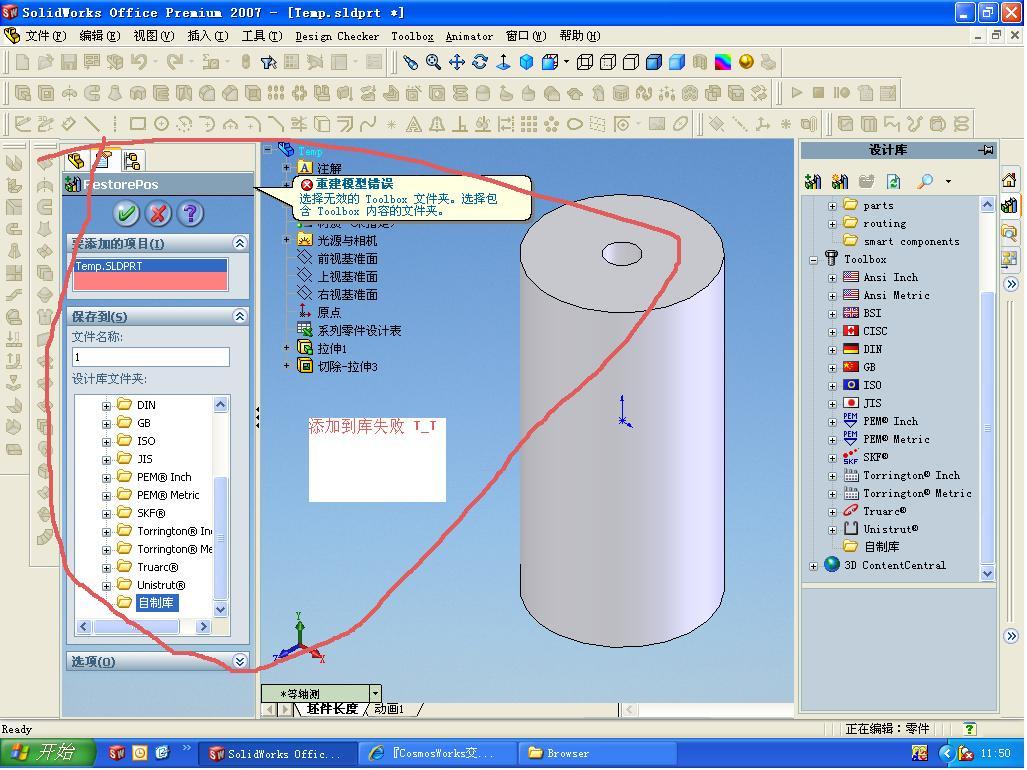
Task: Expand the 切除-拉伸3 feature node
Action: click(286, 366)
